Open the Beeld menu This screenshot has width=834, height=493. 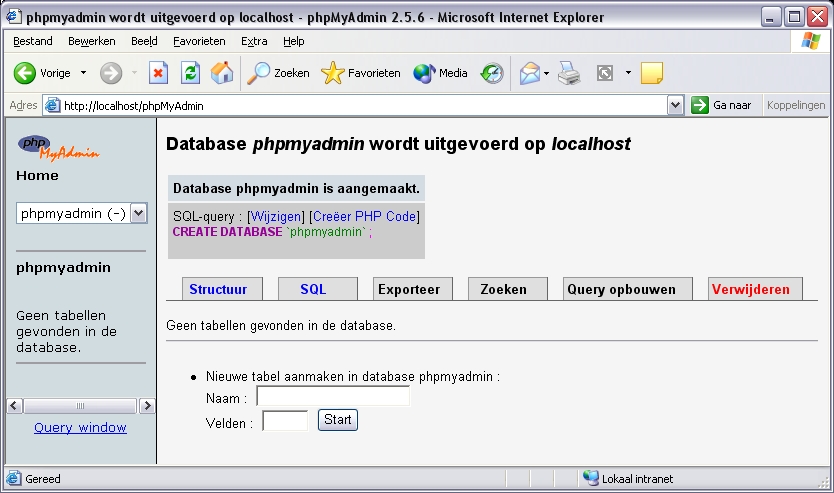click(144, 41)
